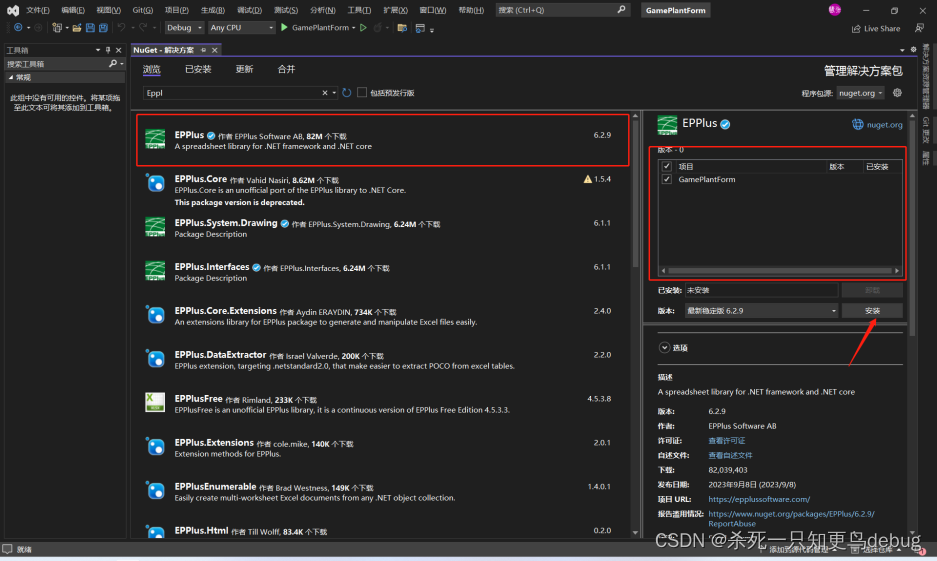The width and height of the screenshot is (937, 561).
Task: Click the Live Share button
Action: tap(876, 28)
